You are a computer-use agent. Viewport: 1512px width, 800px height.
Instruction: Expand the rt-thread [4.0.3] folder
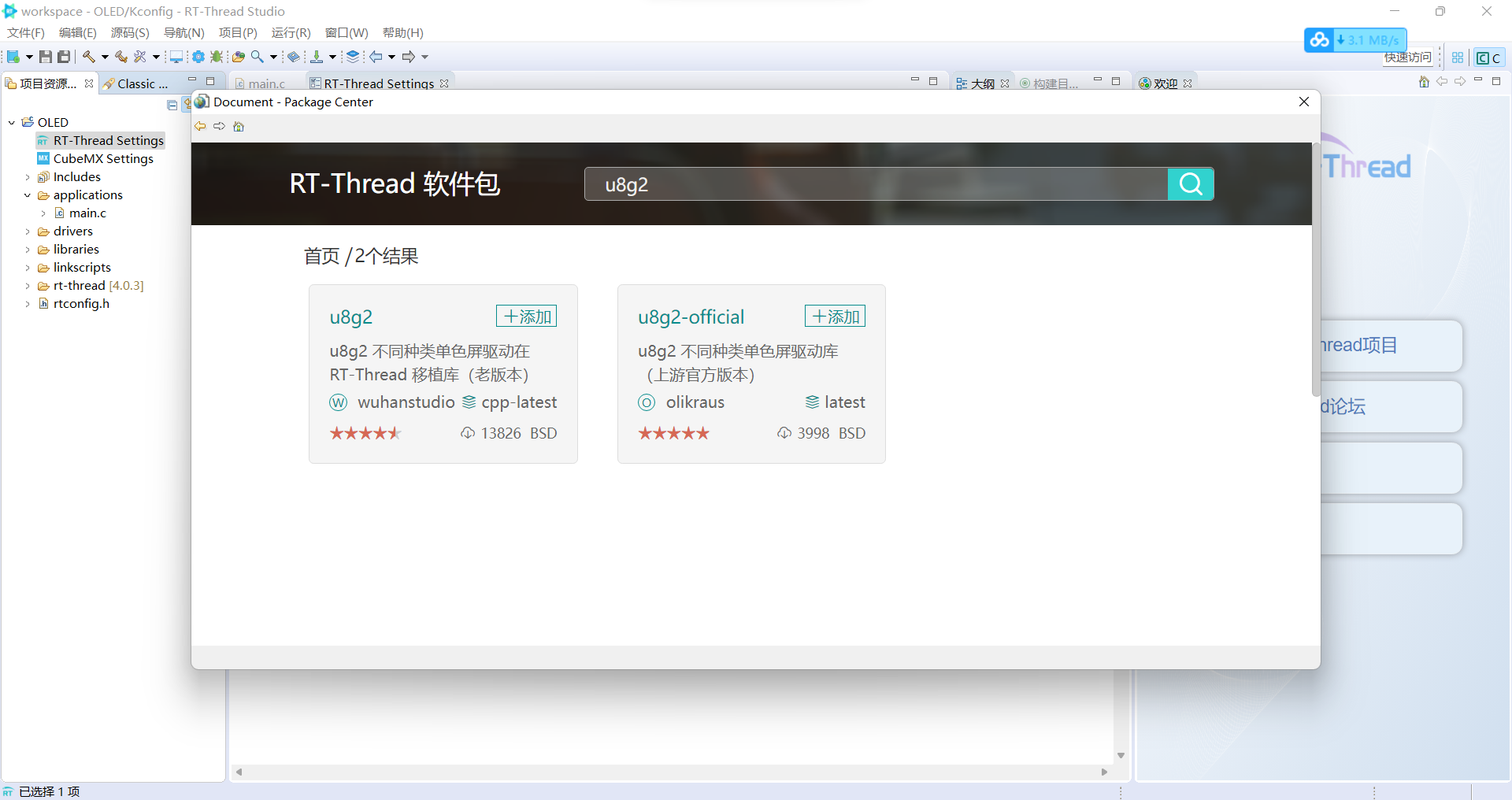pyautogui.click(x=28, y=286)
